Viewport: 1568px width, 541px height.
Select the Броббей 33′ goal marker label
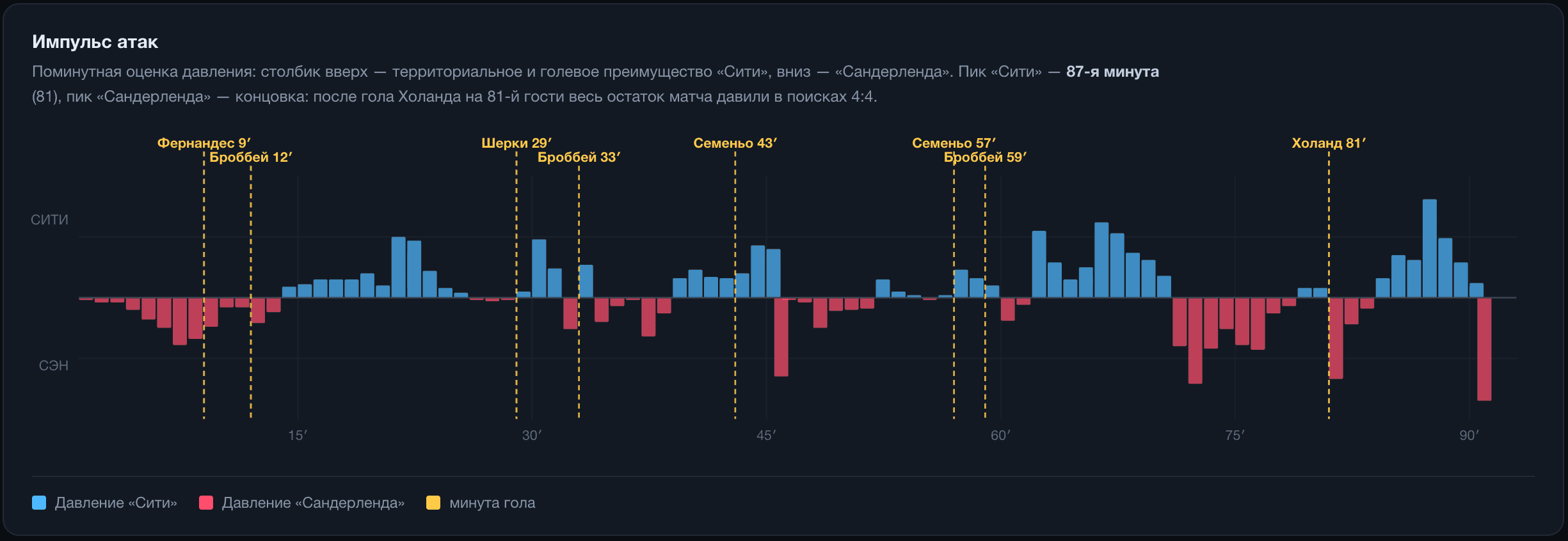[579, 157]
